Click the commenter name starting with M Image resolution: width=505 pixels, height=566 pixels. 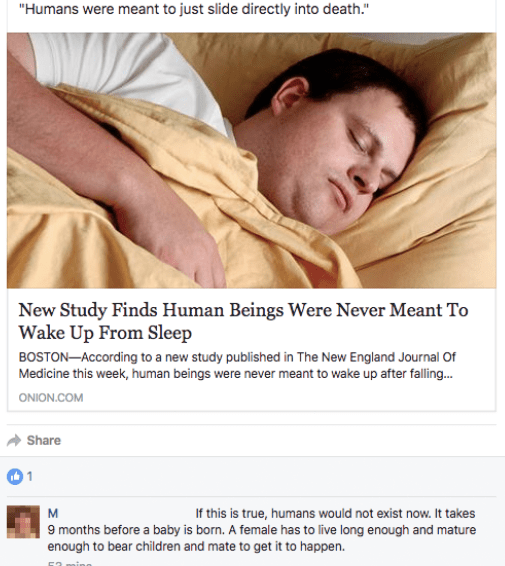[53, 513]
